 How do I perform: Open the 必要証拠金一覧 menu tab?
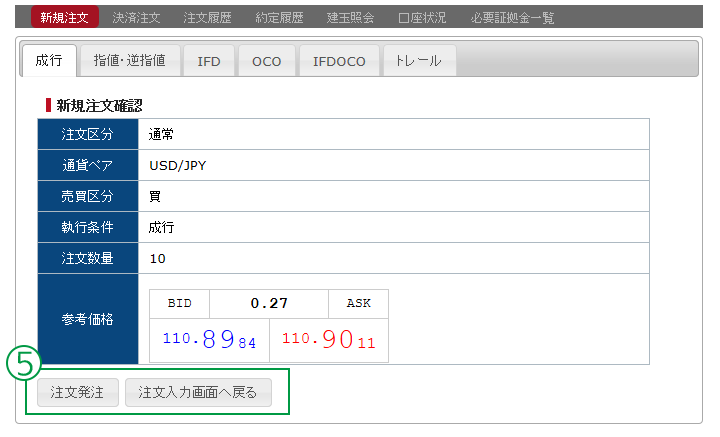[x=512, y=17]
